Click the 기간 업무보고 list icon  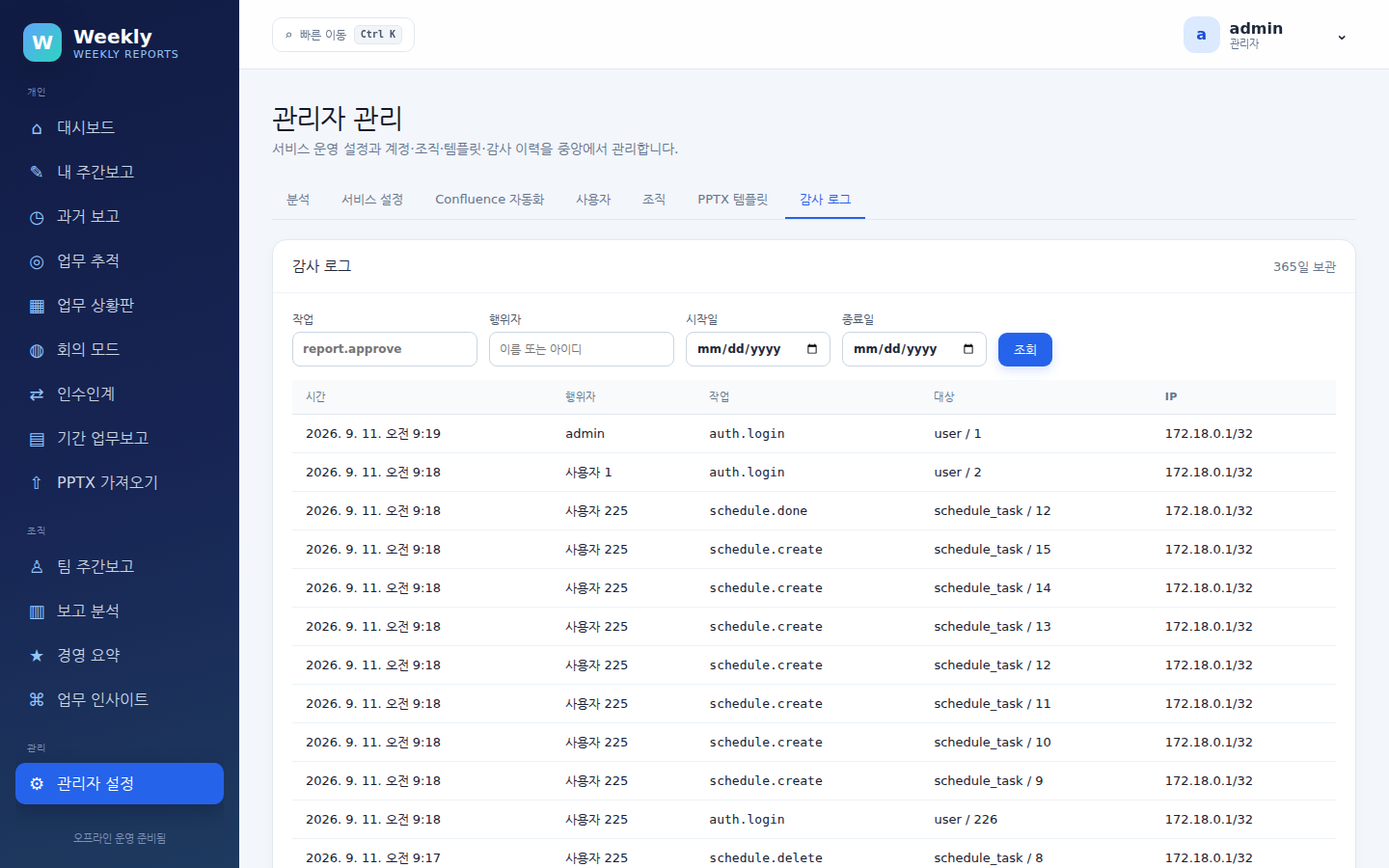[x=37, y=439]
